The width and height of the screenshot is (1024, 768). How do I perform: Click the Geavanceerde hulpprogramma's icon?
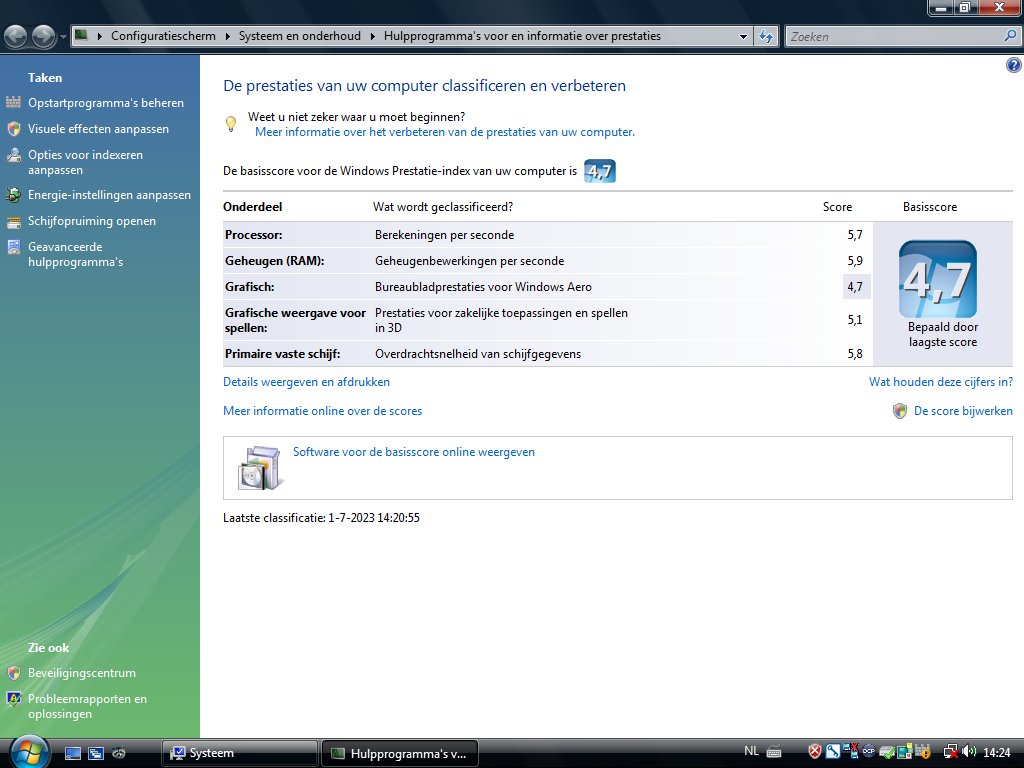pos(14,247)
